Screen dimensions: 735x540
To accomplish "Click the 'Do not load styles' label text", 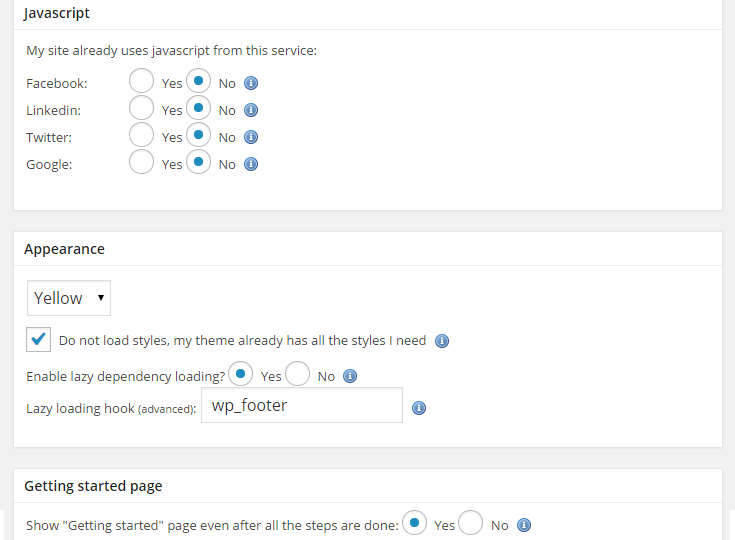I will pos(242,341).
